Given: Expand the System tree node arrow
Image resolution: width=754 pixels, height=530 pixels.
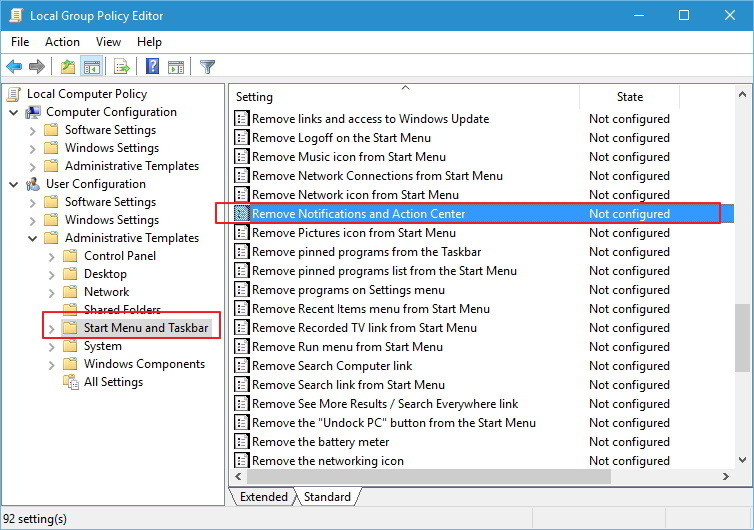Looking at the screenshot, I should click(x=51, y=347).
